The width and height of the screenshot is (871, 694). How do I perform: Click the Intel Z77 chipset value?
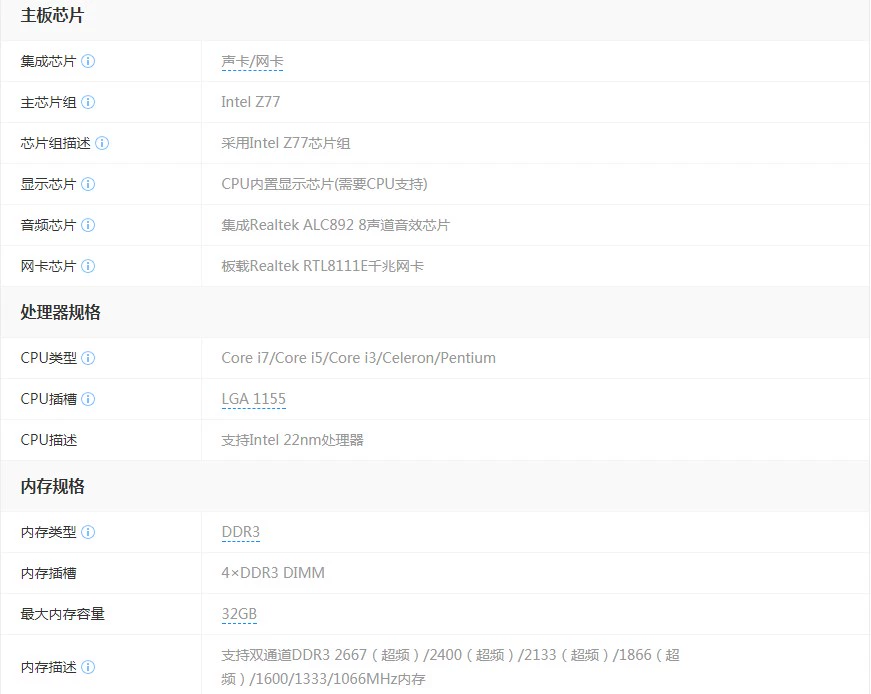pos(250,102)
